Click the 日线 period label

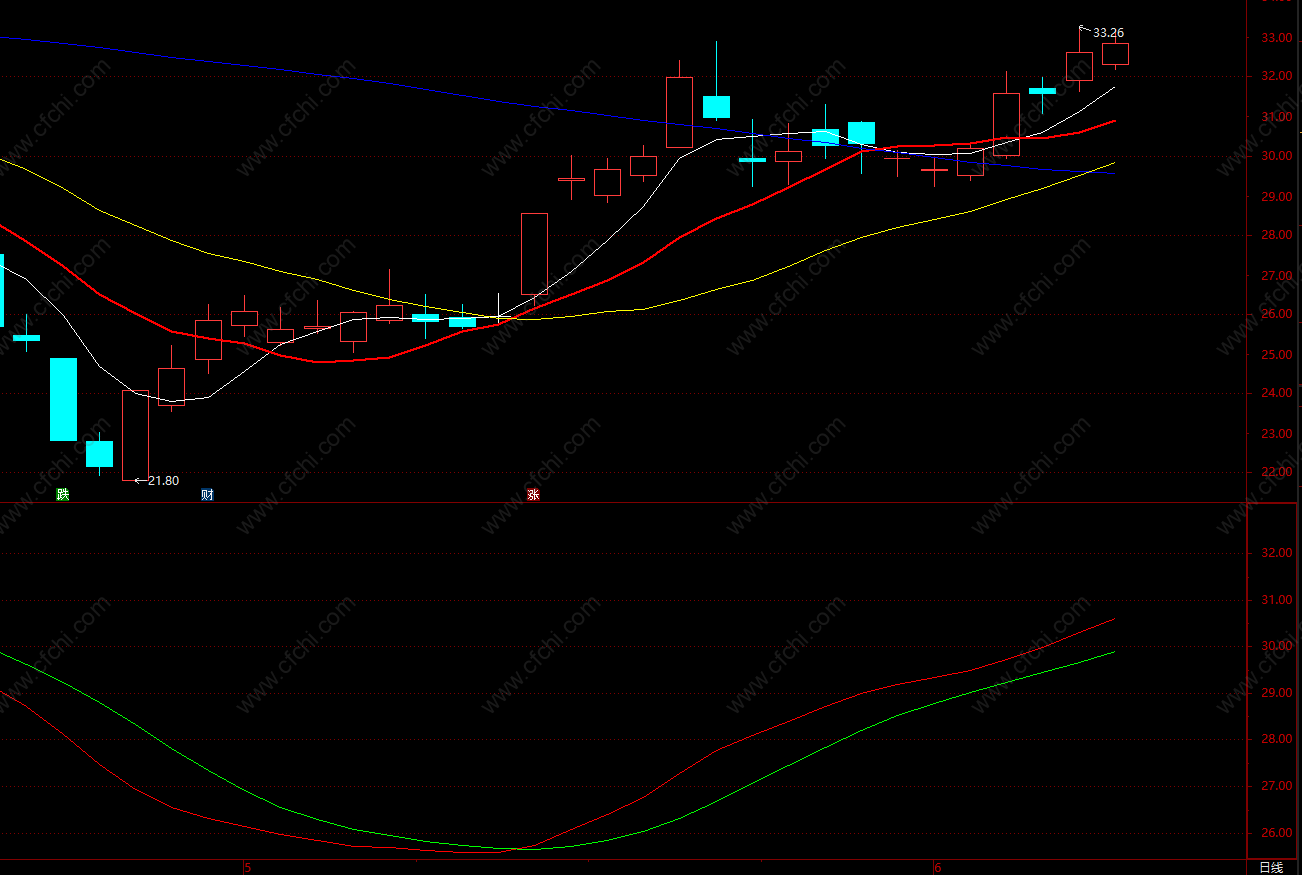(1270, 867)
